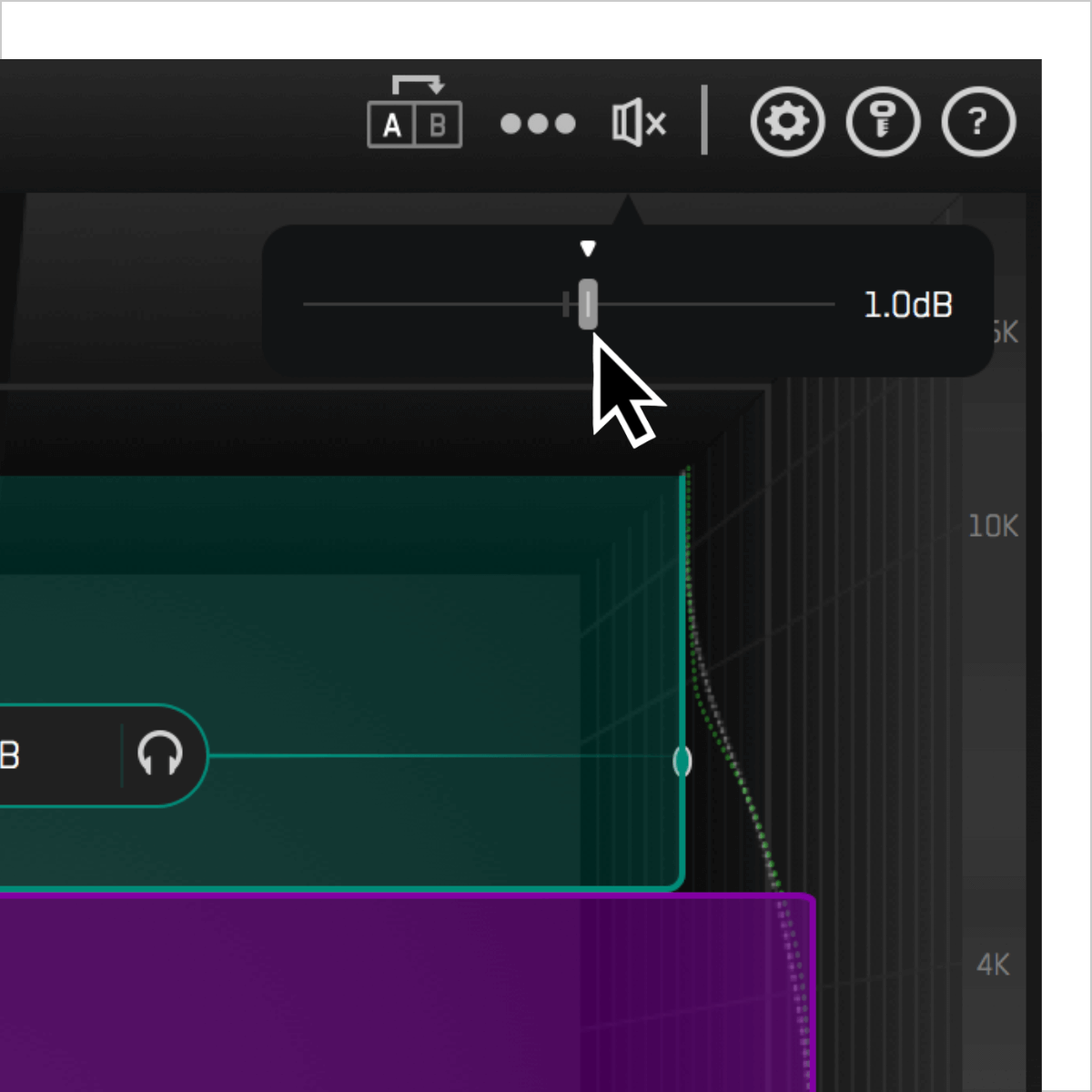1092x1092 pixels.
Task: Open help with the question mark icon
Action: click(978, 122)
